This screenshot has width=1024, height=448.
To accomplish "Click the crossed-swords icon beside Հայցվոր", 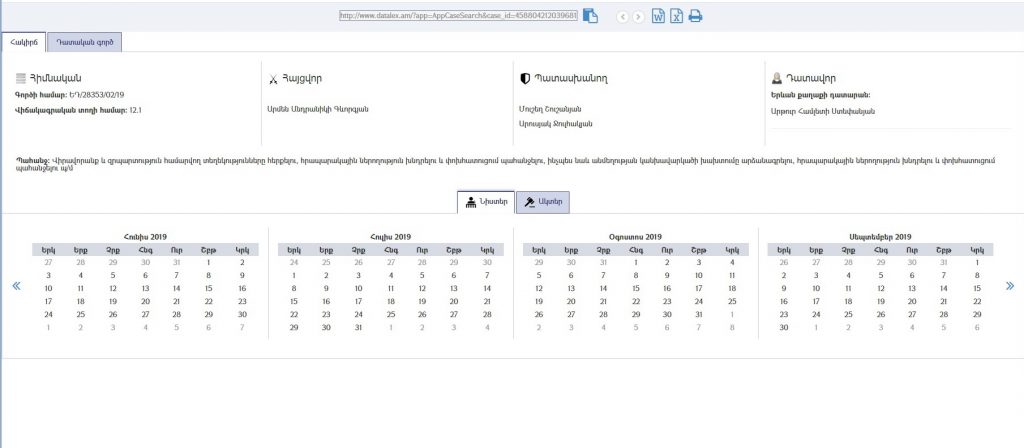I will [x=273, y=79].
